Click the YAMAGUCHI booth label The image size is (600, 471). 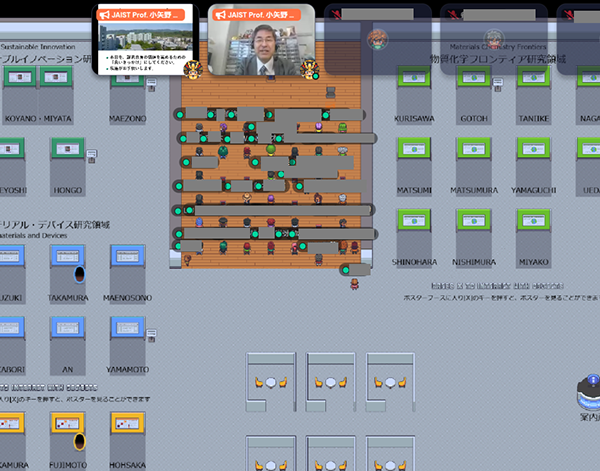[x=533, y=190]
